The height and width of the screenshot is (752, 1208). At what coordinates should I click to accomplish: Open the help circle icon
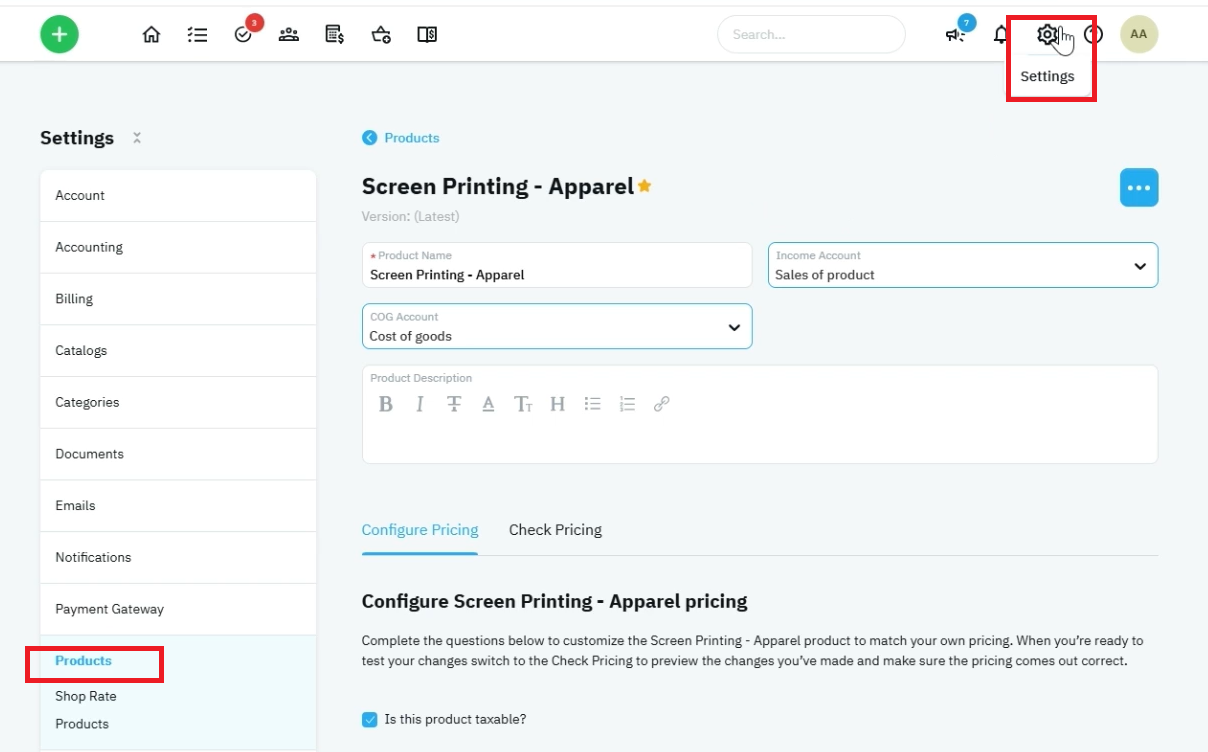click(1093, 35)
